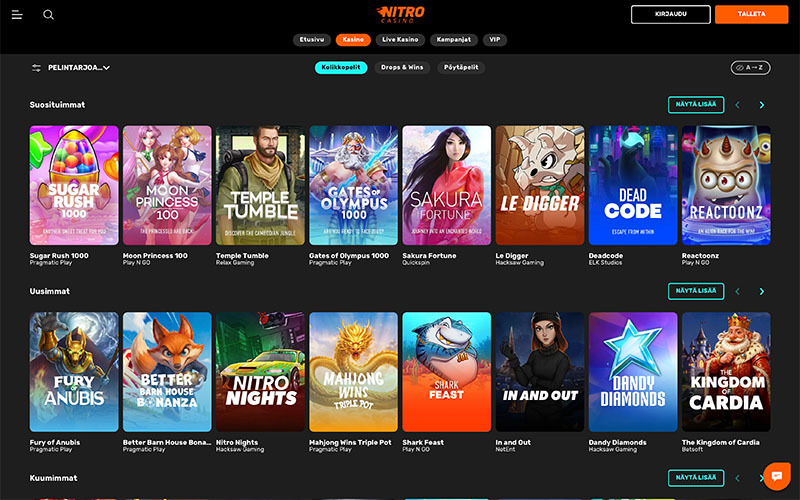Select the Kolikkopelit filter chip
Image resolution: width=800 pixels, height=500 pixels.
[341, 67]
